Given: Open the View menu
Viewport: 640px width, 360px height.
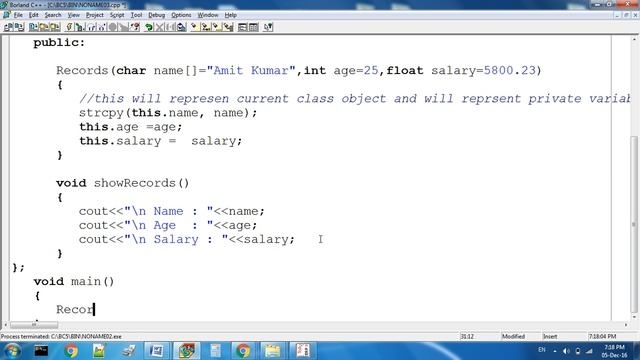Looking at the screenshot, I should click(73, 15).
